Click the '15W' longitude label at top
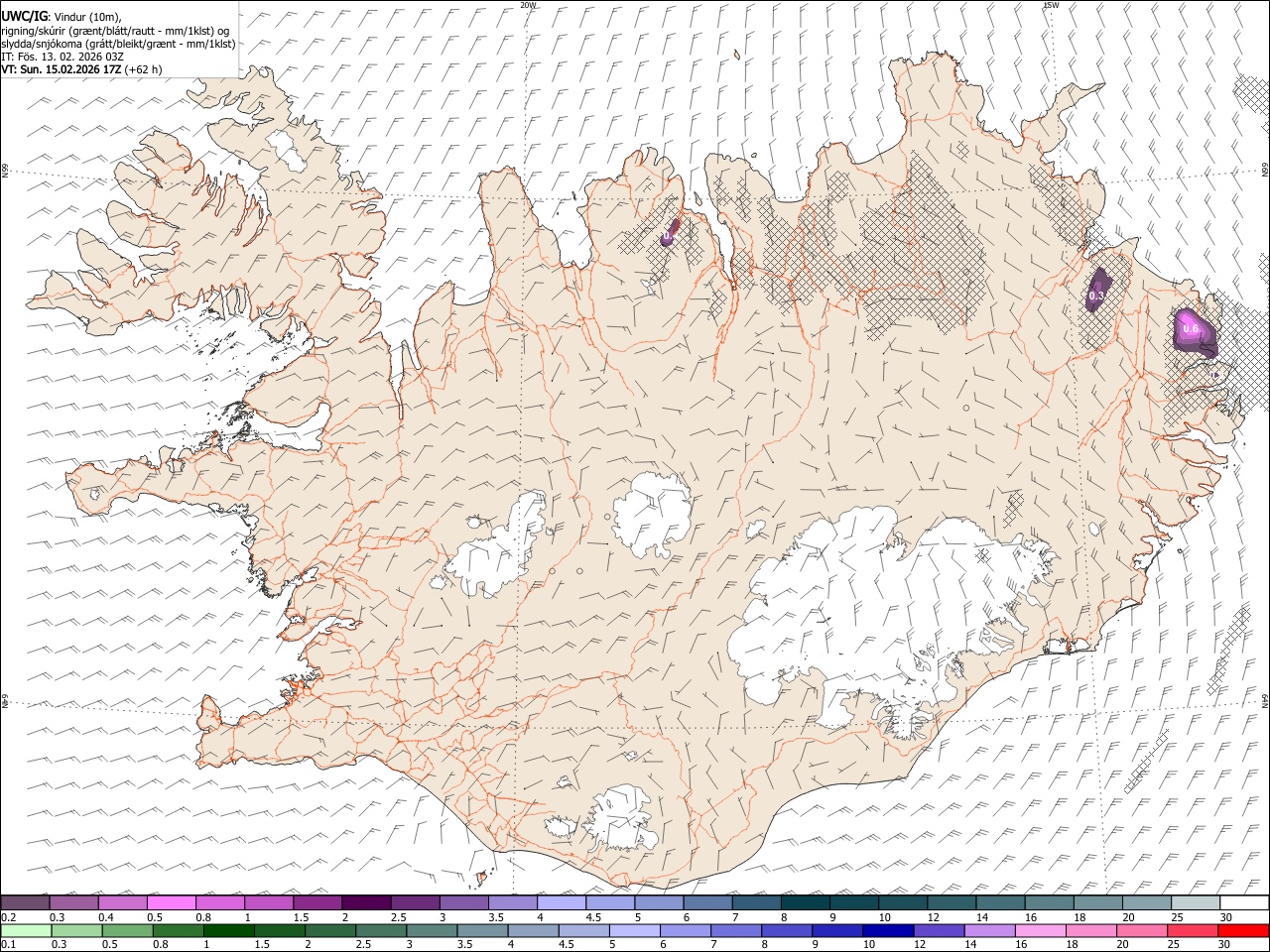This screenshot has width=1270, height=952. (1051, 5)
